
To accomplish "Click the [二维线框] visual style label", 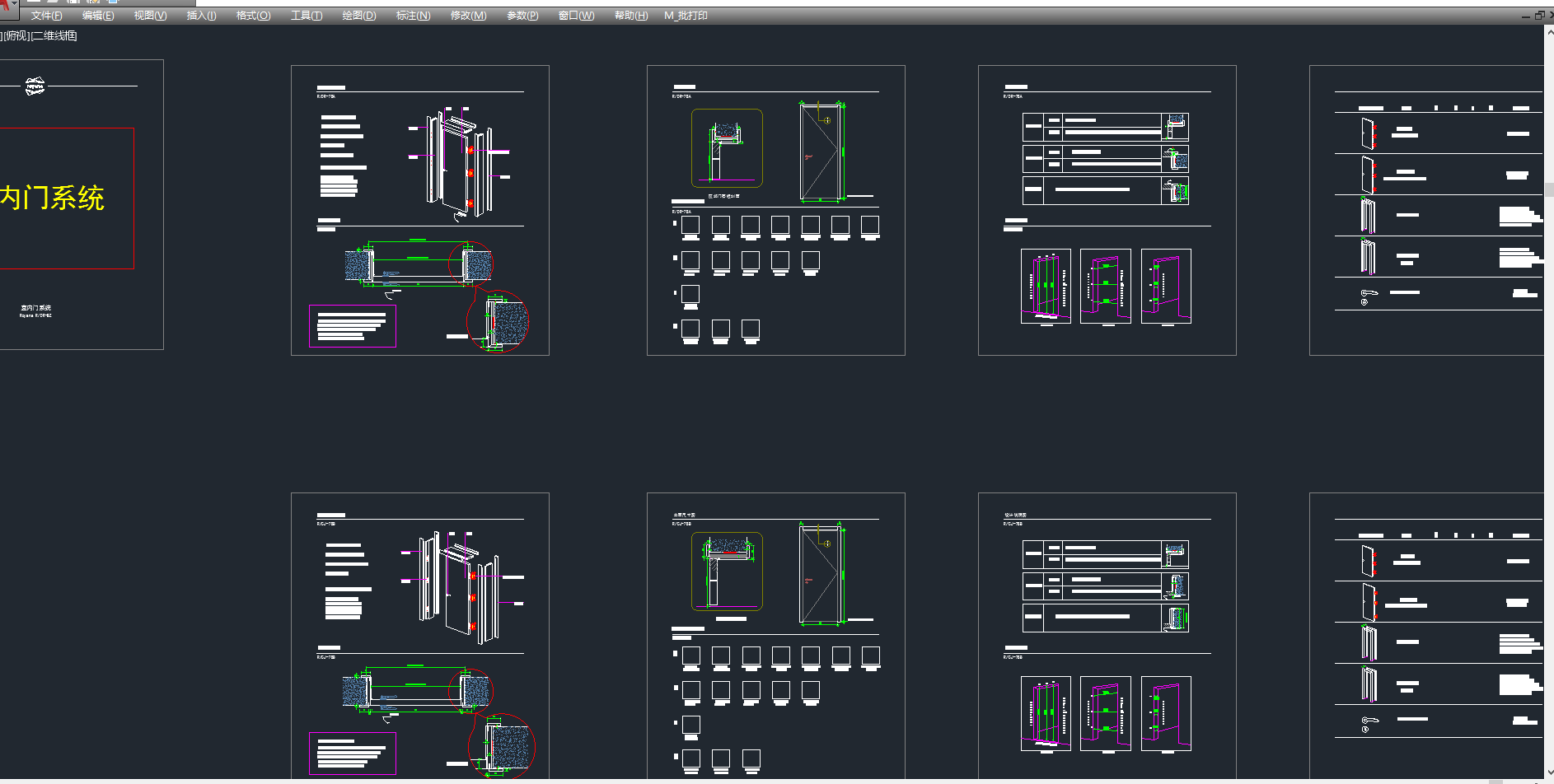I will pyautogui.click(x=54, y=35).
